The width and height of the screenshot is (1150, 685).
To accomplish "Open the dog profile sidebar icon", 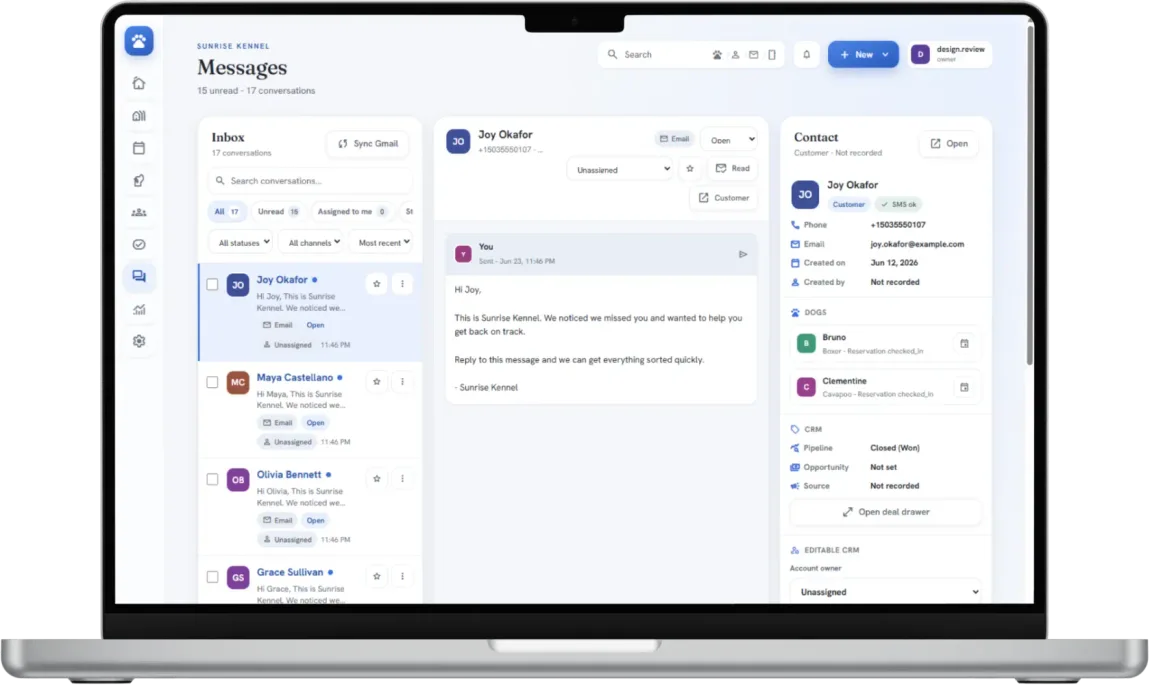I will point(139,180).
